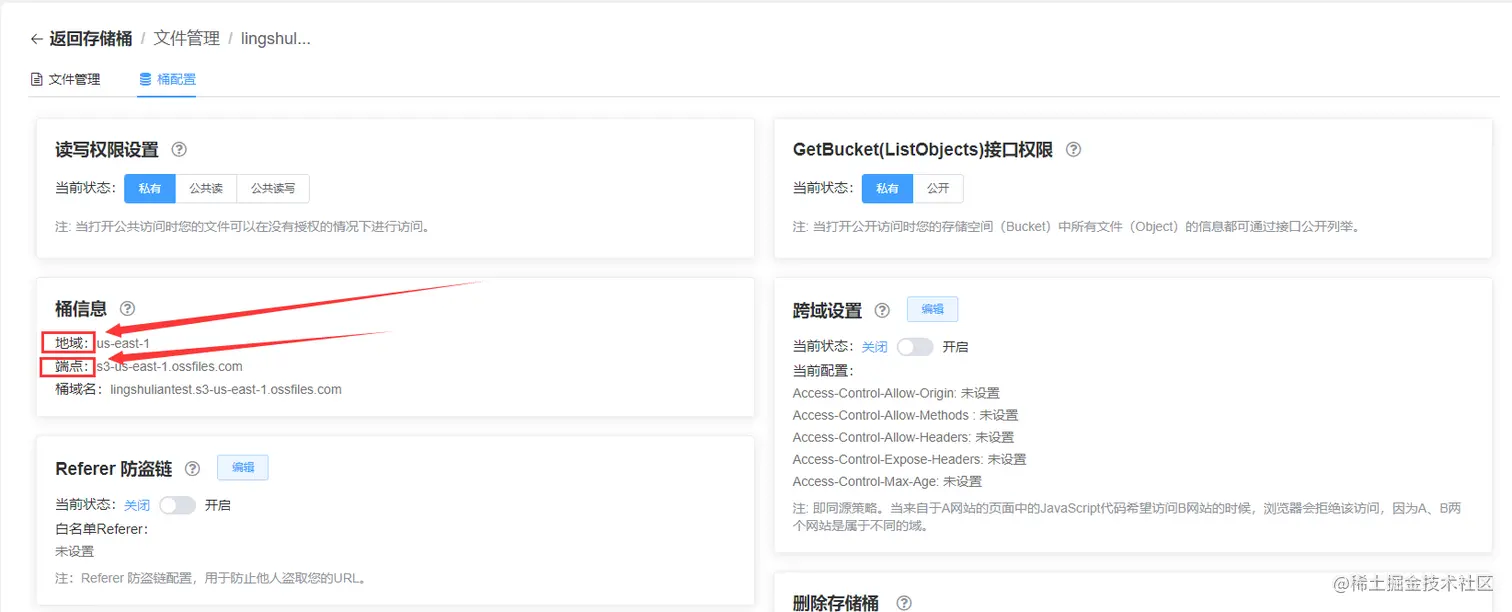Image resolution: width=1512 pixels, height=612 pixels.
Task: Click 关闭 label in 跨域设置
Action: coord(875,347)
